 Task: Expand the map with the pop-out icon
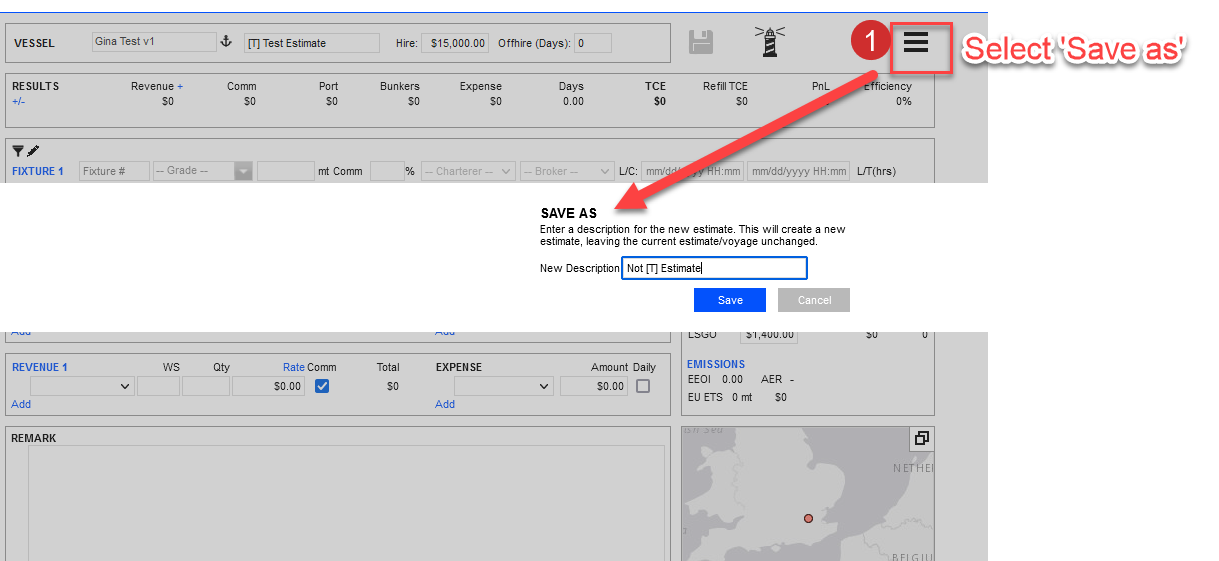pos(921,438)
